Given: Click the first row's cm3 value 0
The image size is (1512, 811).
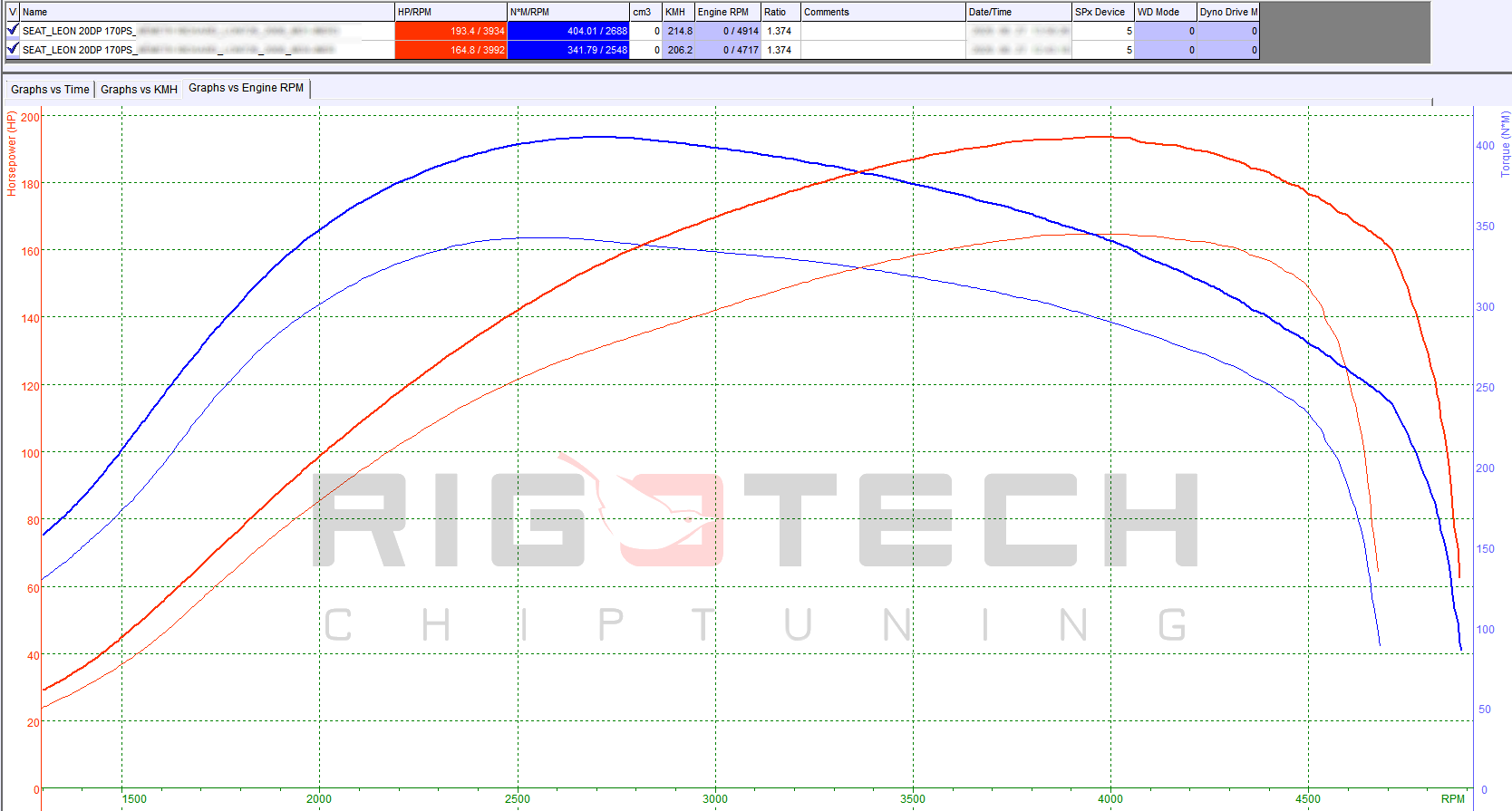Looking at the screenshot, I should pos(645,31).
